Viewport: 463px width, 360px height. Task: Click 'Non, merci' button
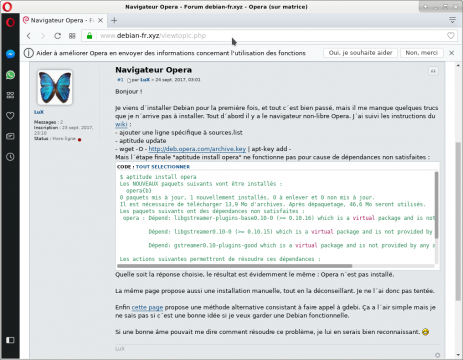(x=421, y=53)
